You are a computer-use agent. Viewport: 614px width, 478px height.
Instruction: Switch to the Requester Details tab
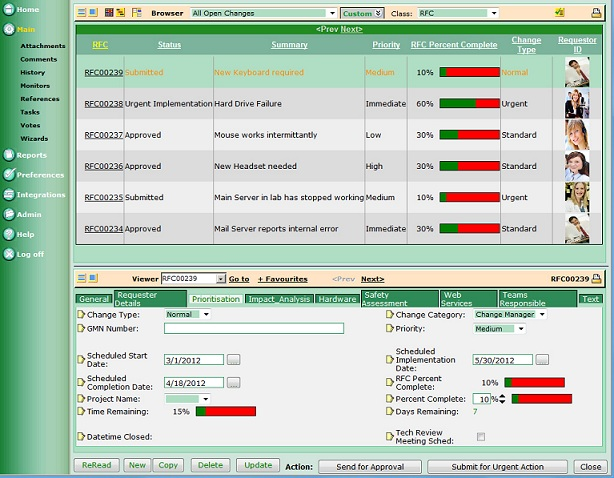[150, 299]
